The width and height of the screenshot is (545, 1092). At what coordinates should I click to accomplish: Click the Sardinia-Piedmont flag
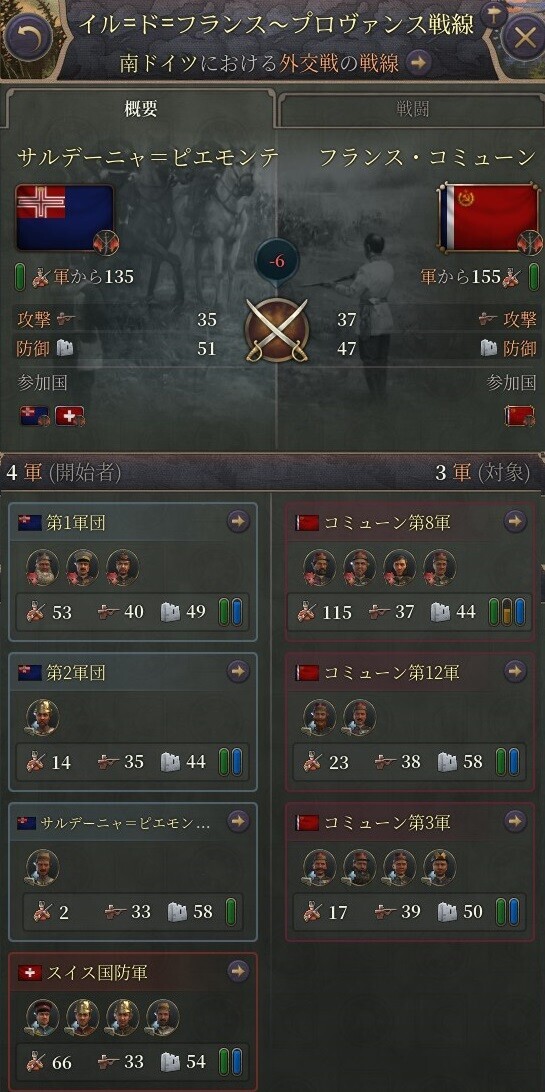point(64,217)
